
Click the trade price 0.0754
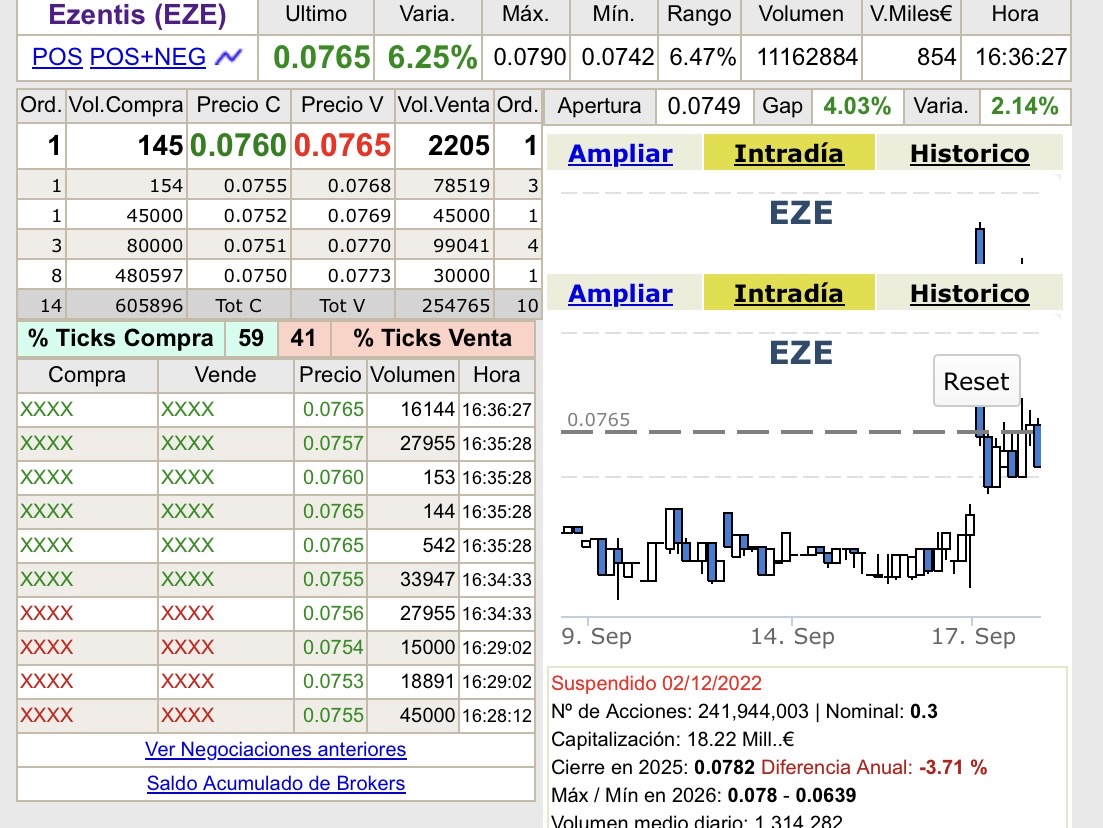pos(333,647)
